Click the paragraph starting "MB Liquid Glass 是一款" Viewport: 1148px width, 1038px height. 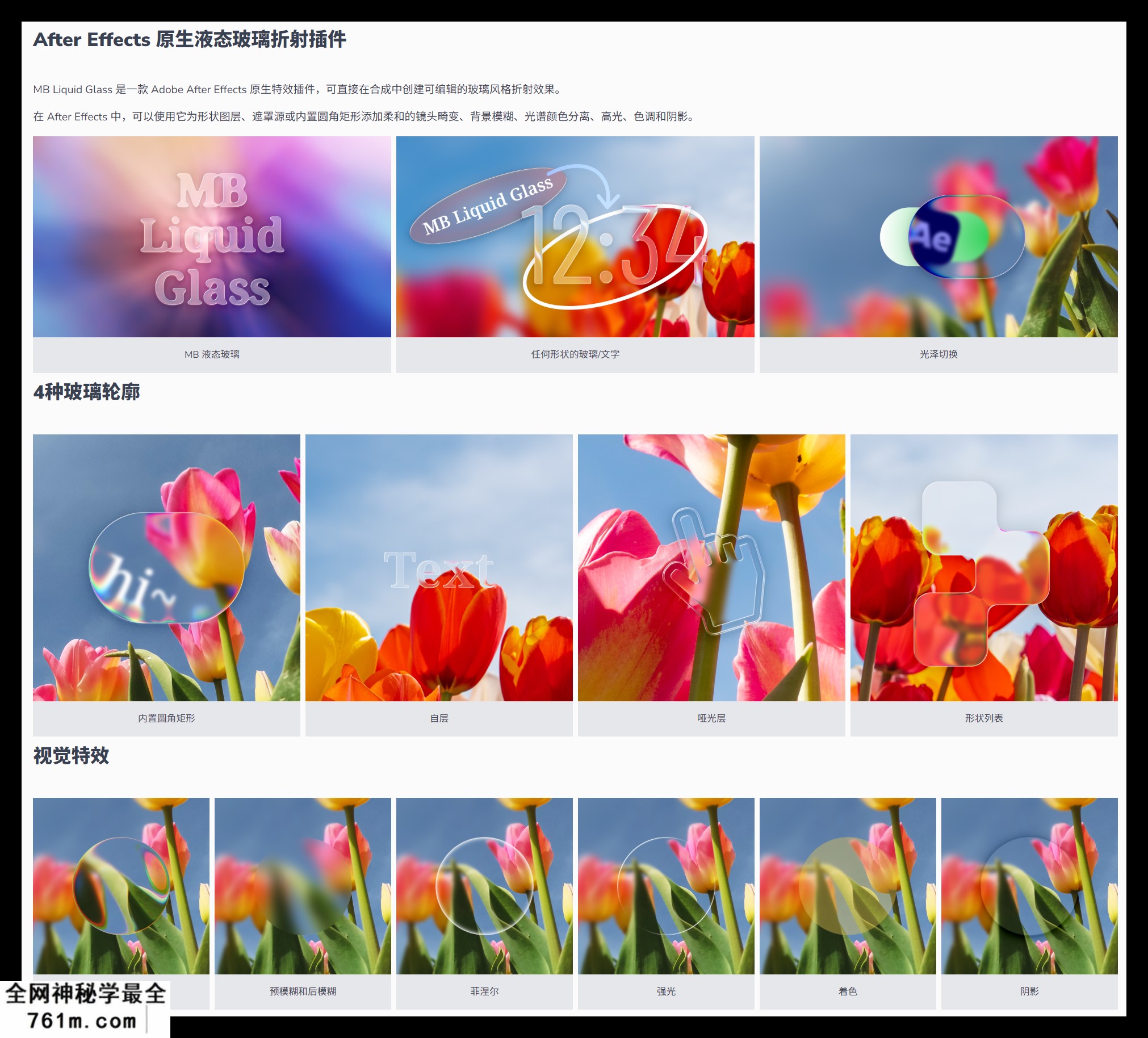299,89
